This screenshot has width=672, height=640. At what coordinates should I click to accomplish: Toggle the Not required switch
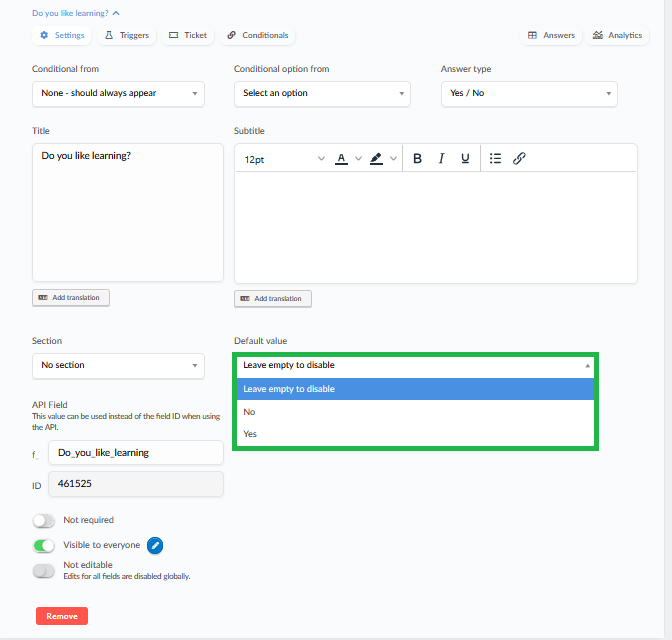click(44, 521)
